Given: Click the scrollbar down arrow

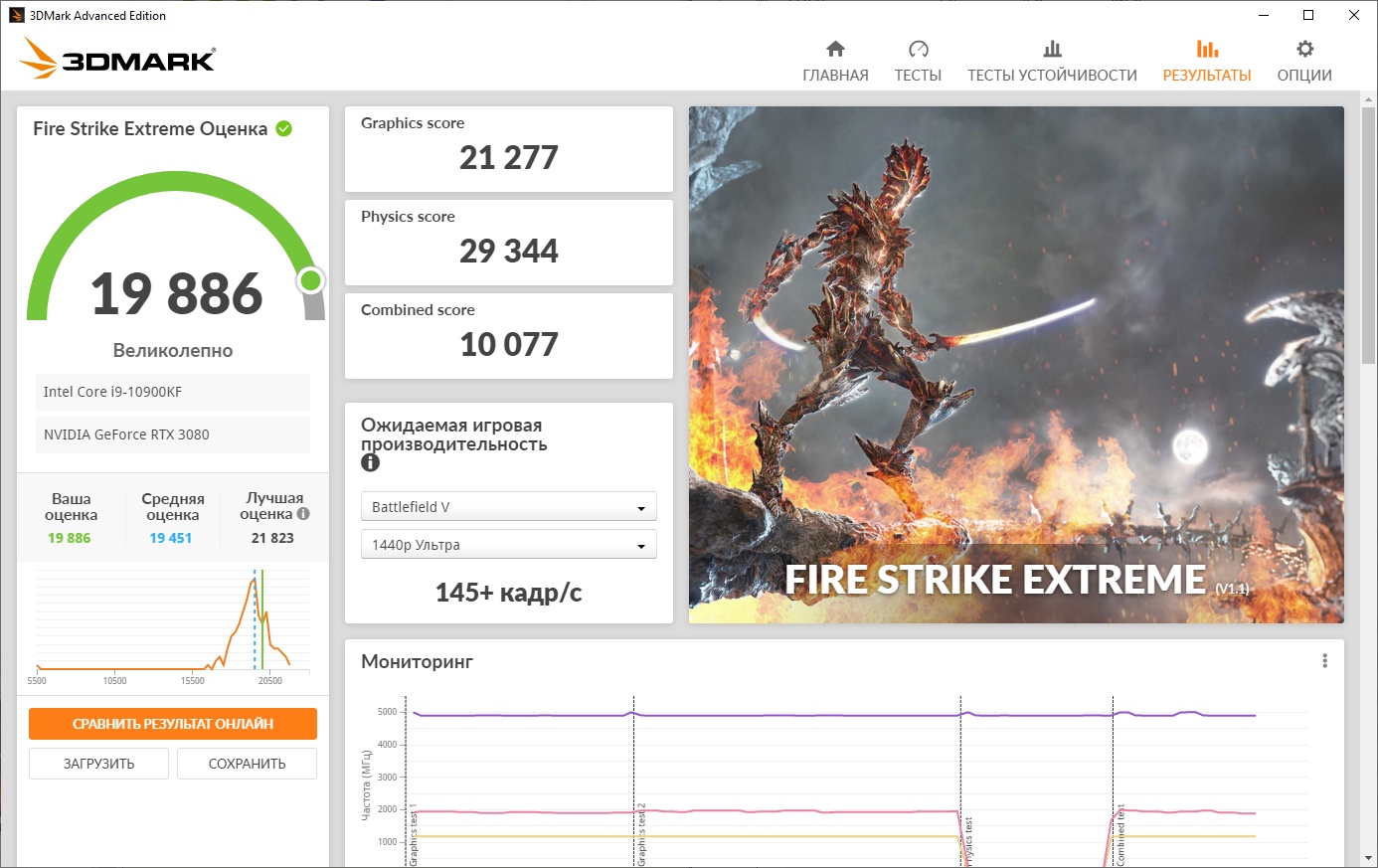Looking at the screenshot, I should [x=1369, y=858].
